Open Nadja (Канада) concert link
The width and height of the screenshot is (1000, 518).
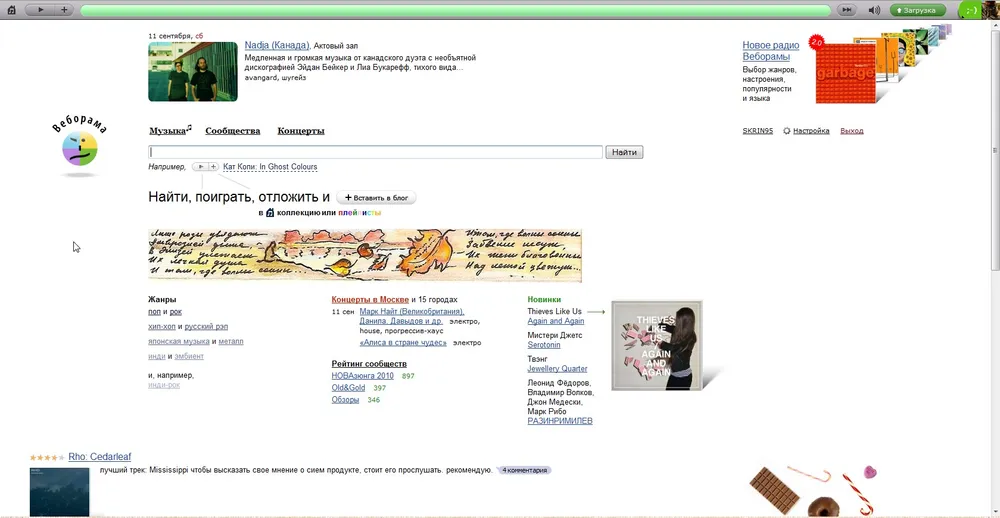(x=277, y=46)
